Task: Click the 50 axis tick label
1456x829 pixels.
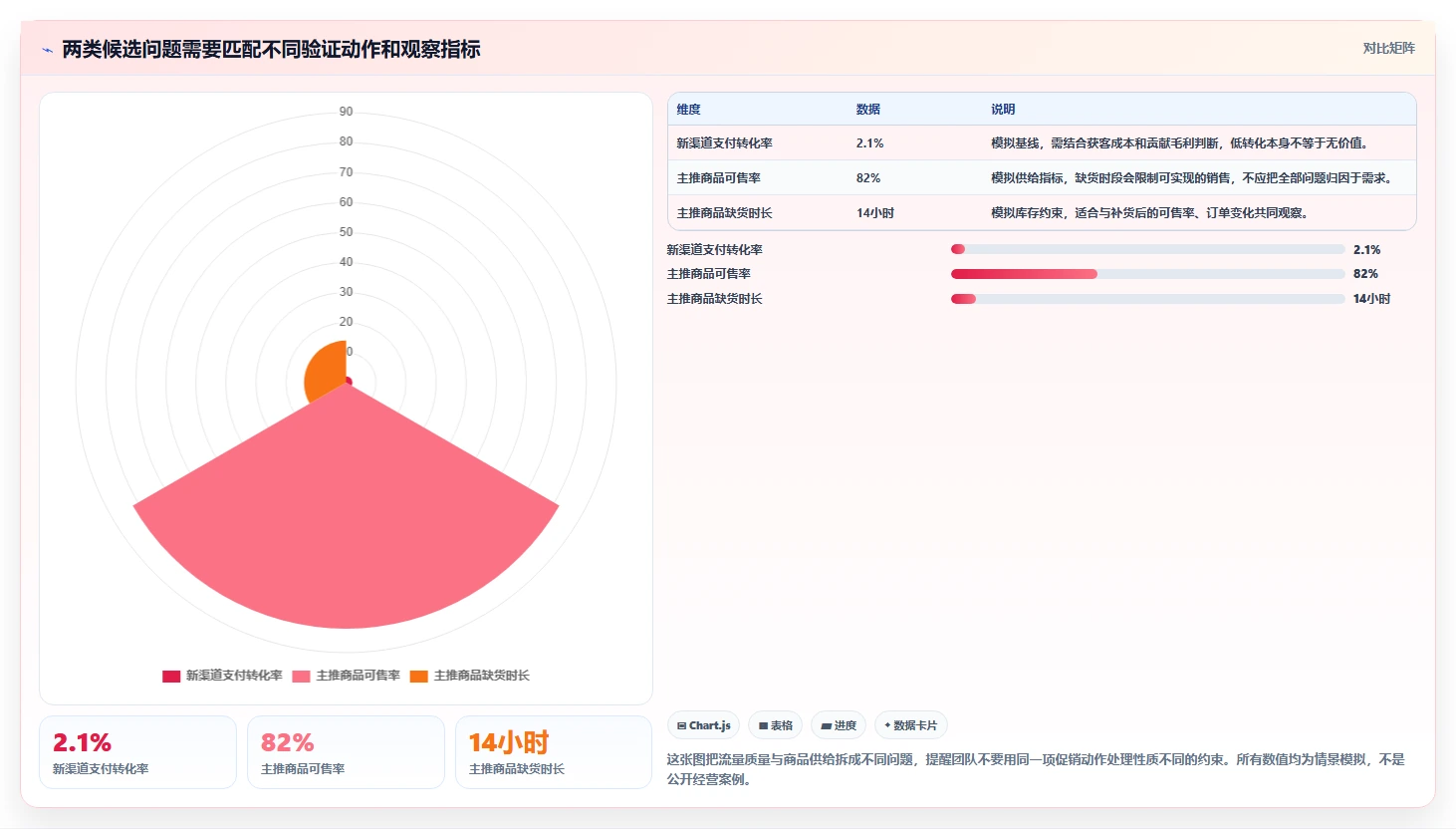Action: point(346,232)
